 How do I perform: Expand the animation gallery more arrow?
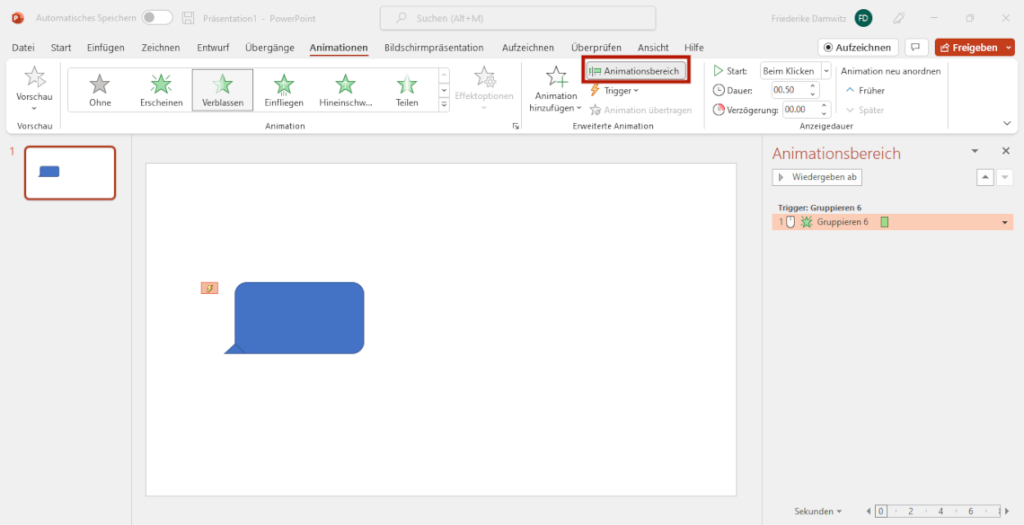(444, 104)
